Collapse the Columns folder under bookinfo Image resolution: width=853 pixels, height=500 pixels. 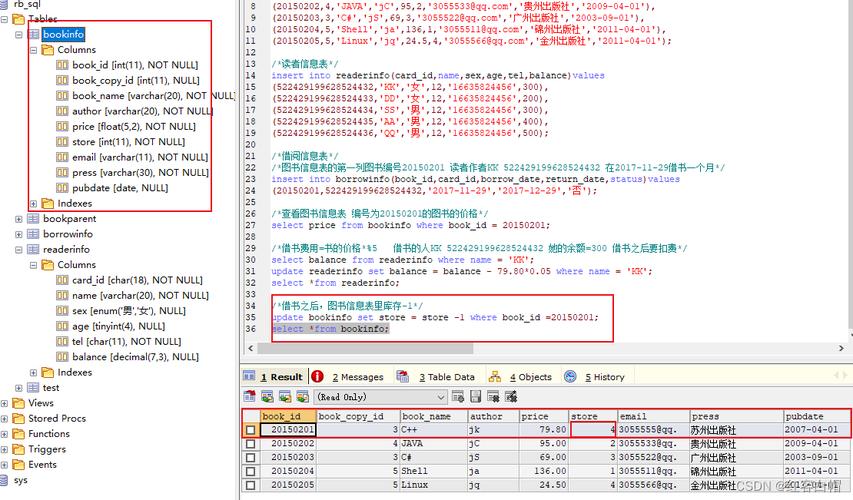tap(33, 50)
